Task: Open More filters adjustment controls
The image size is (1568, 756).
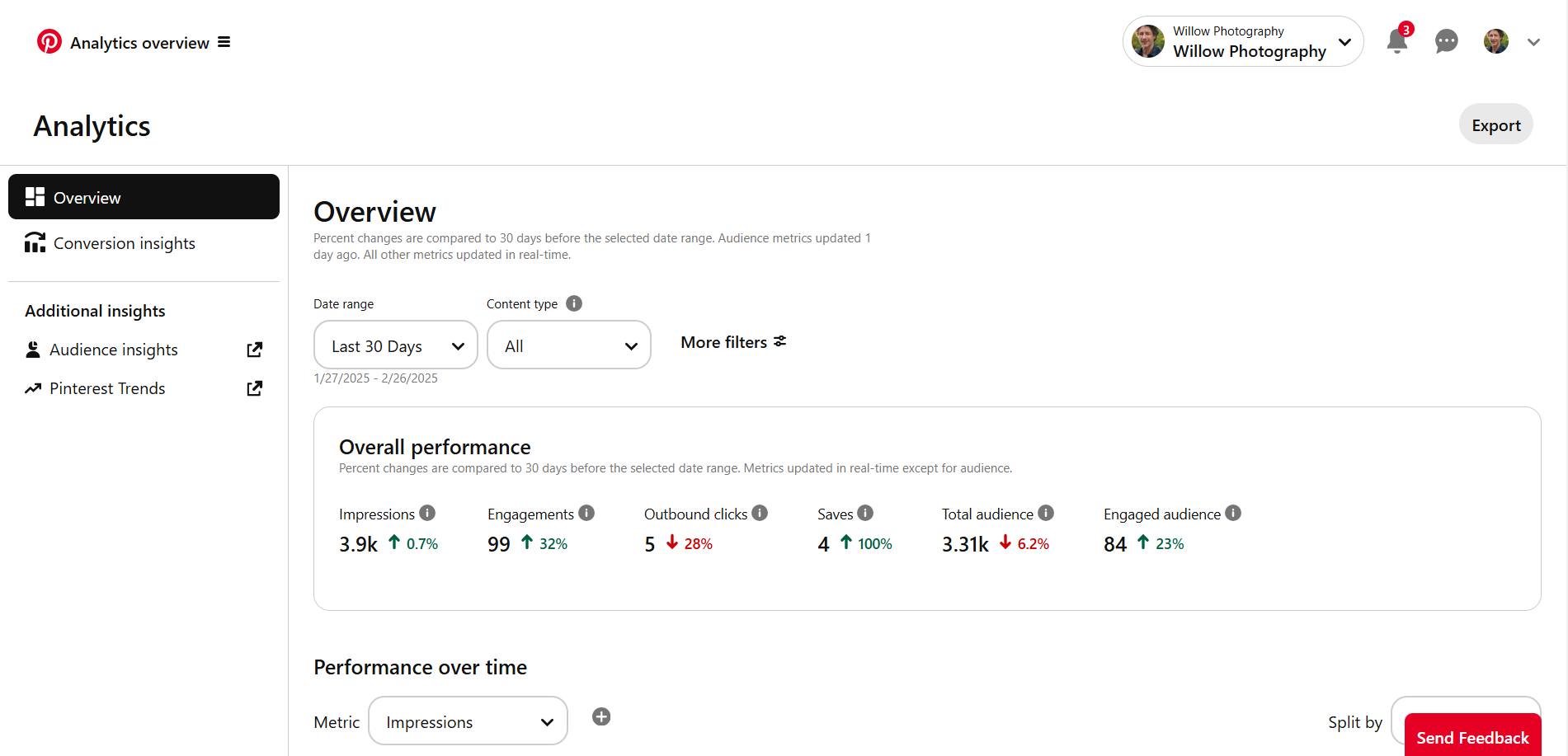Action: tap(732, 341)
